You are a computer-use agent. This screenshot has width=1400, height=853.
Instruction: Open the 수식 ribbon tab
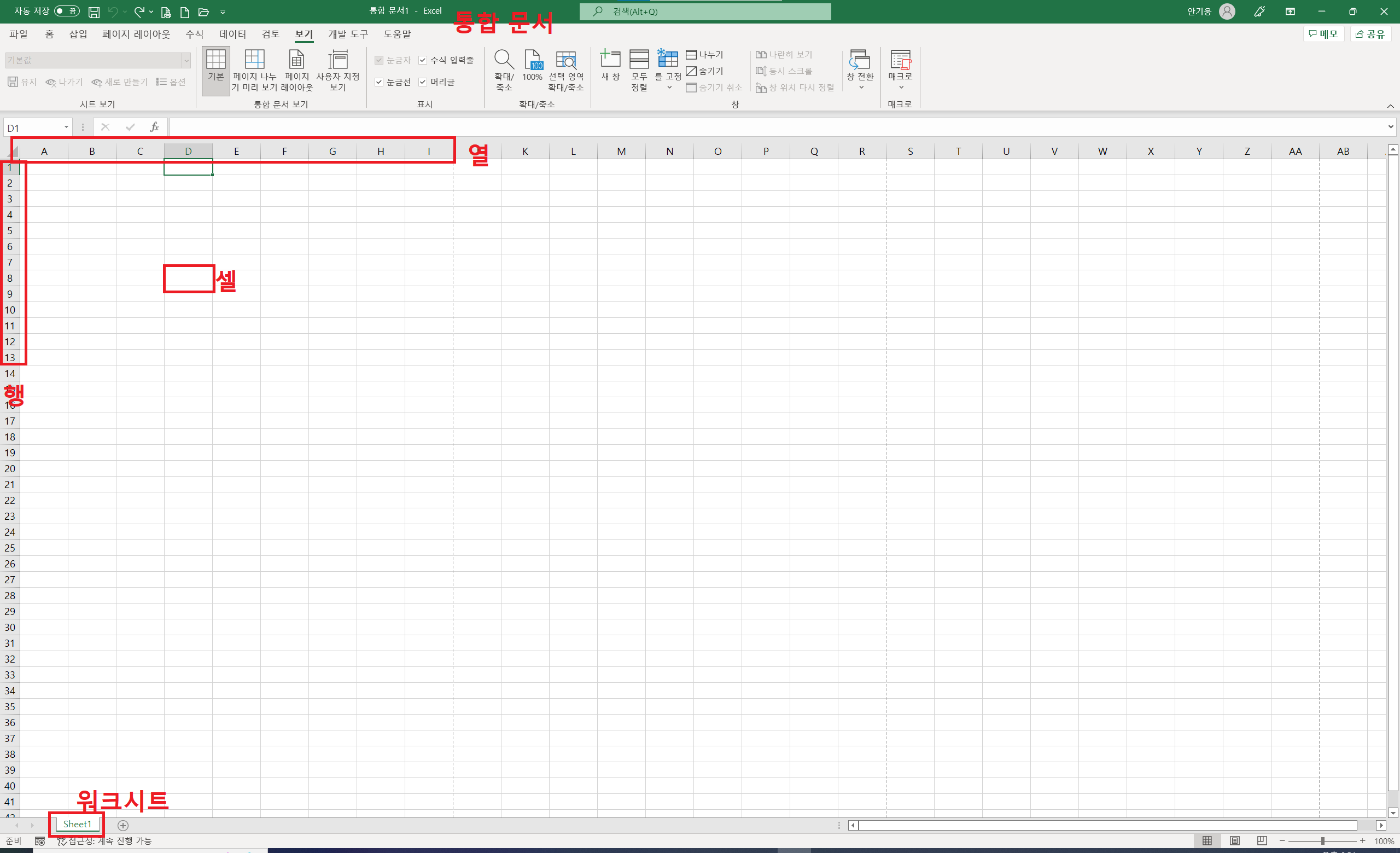coord(194,34)
